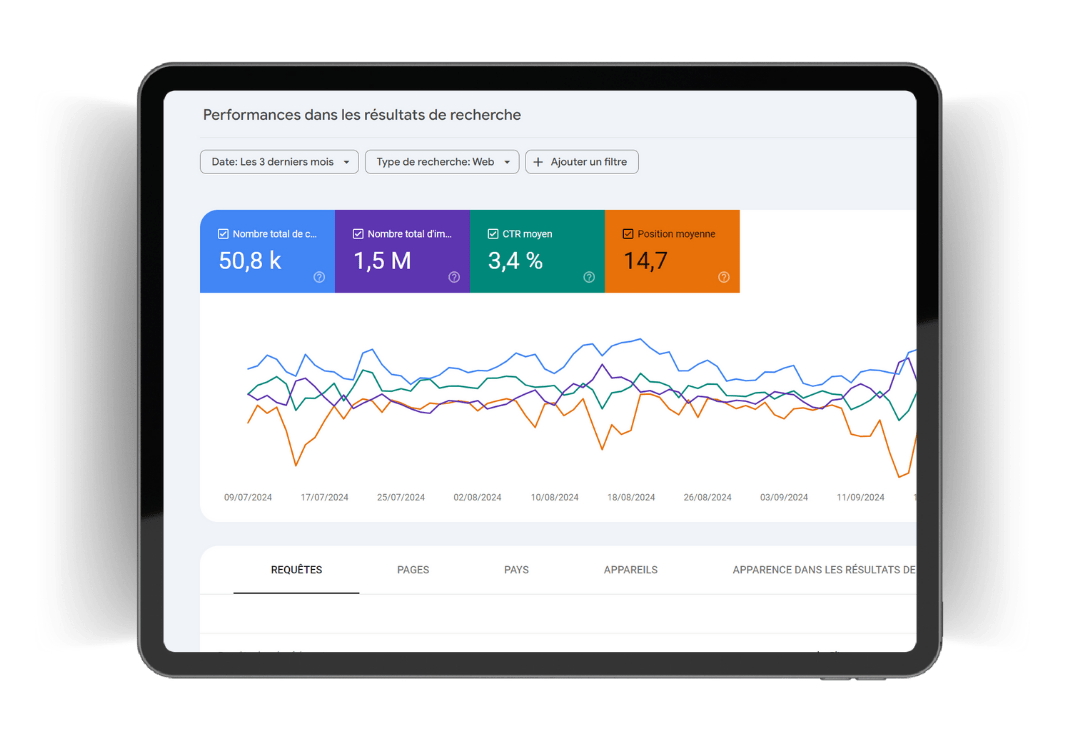The width and height of the screenshot is (1080, 751).
Task: Open the Type de recherche: Web dropdown
Action: coord(442,162)
